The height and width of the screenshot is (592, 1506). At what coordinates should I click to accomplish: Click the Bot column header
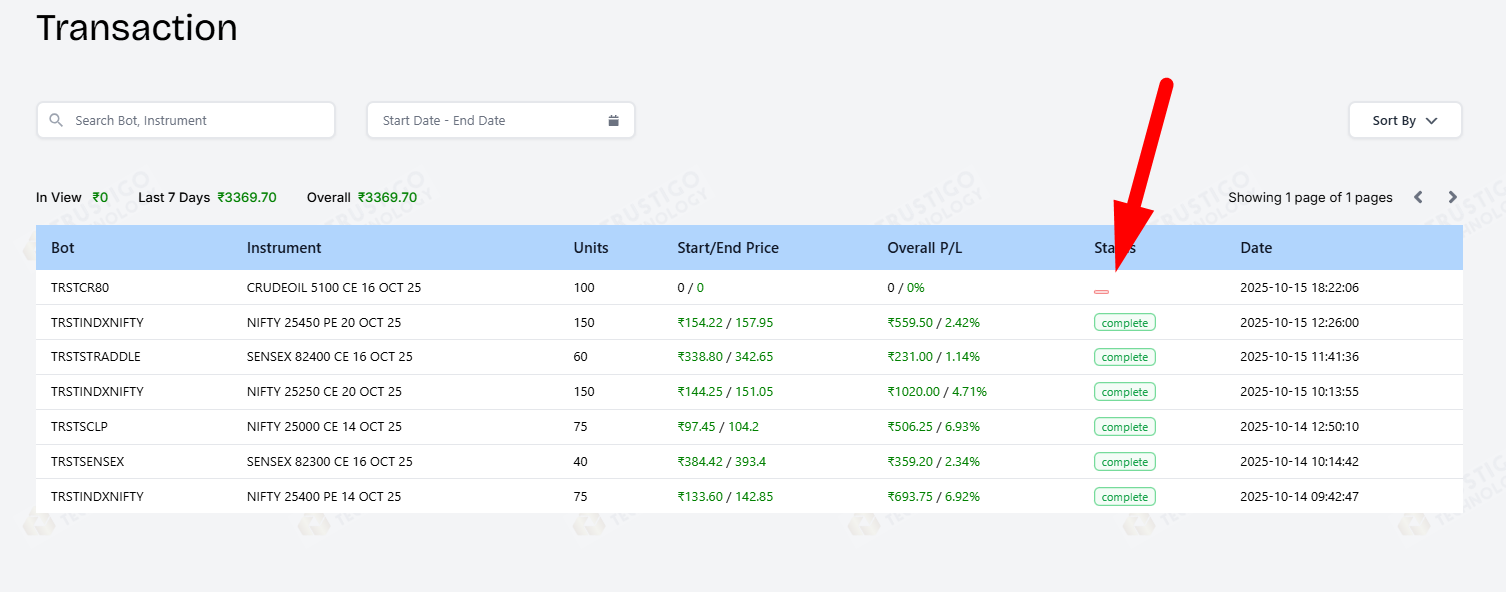(63, 248)
